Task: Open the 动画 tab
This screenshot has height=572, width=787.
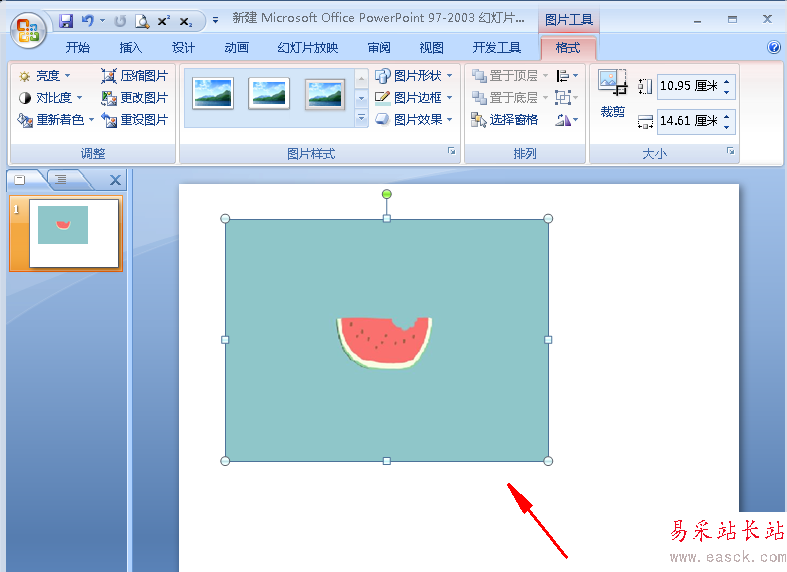Action: [x=236, y=48]
